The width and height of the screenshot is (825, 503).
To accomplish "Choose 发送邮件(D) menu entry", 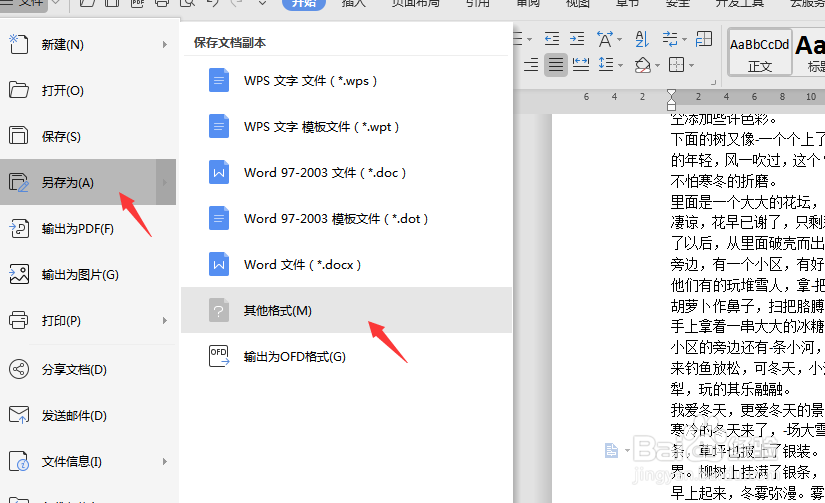I will tap(88, 416).
